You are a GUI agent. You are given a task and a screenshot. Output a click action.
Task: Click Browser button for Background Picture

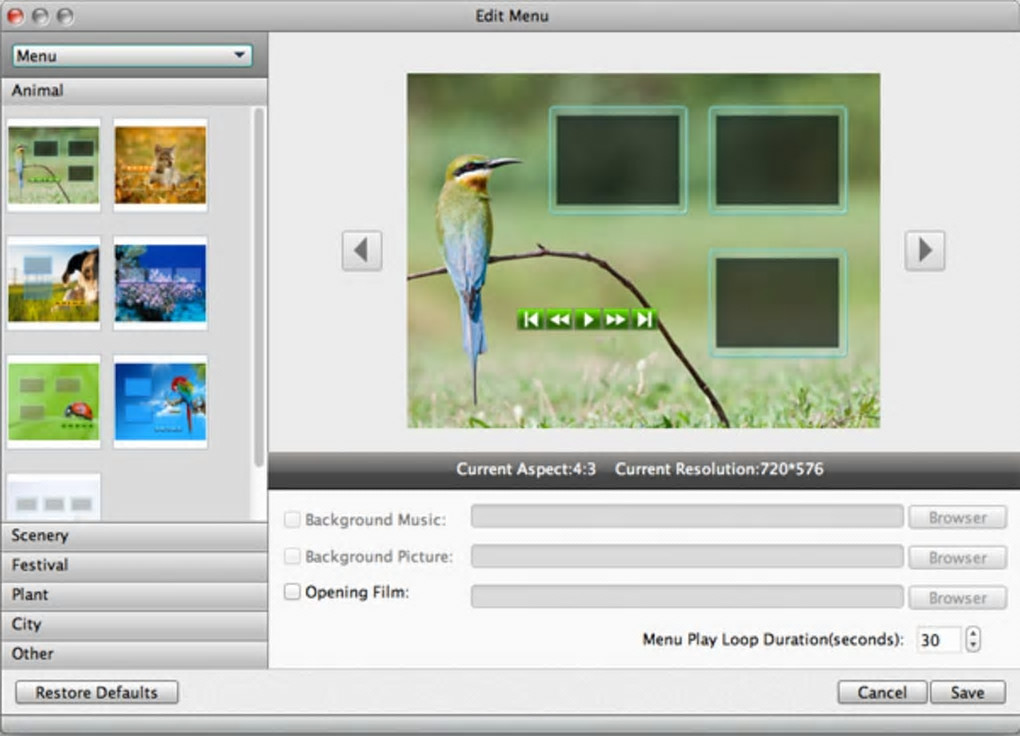click(958, 558)
